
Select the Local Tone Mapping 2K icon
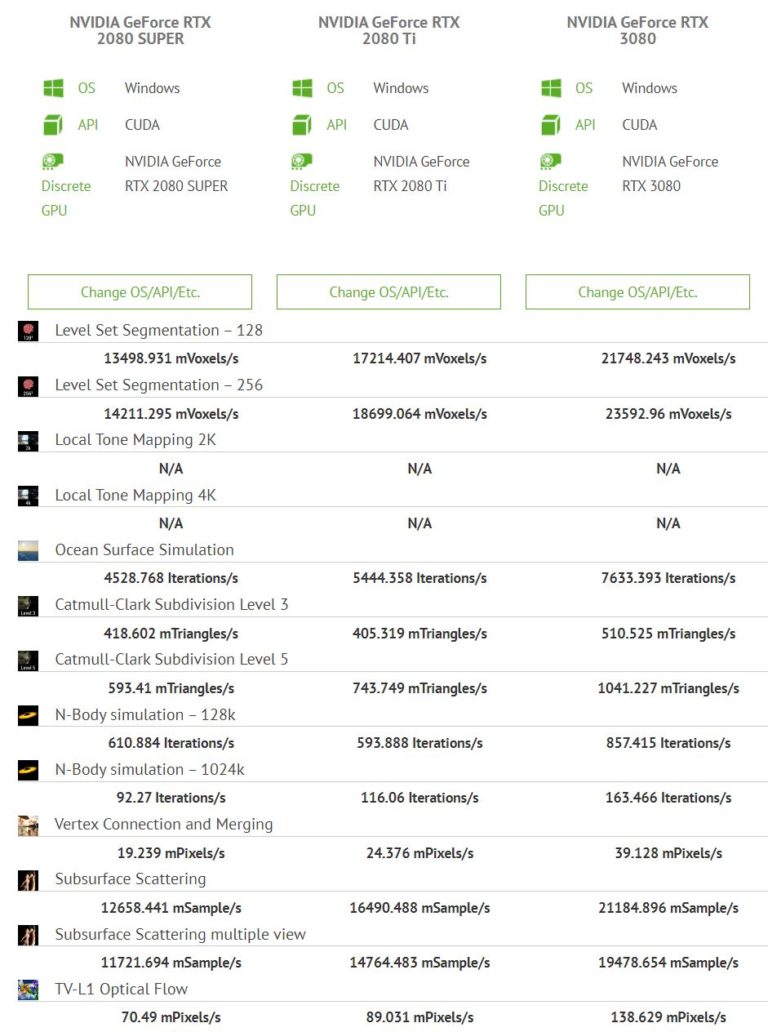click(x=27, y=440)
